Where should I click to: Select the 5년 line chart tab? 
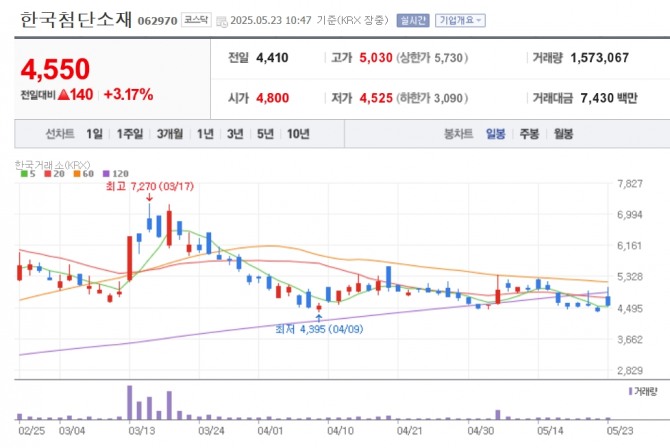coord(265,134)
